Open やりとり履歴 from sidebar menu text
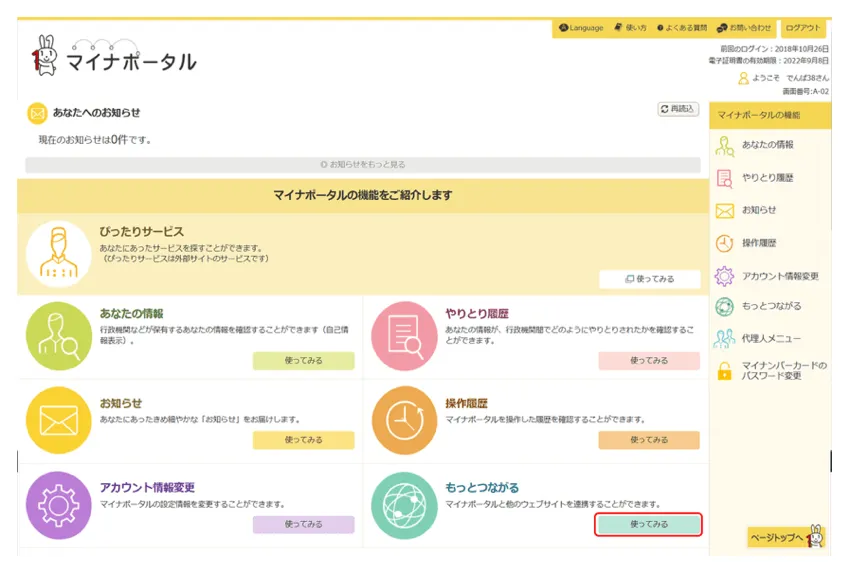850x574 pixels. 768,177
